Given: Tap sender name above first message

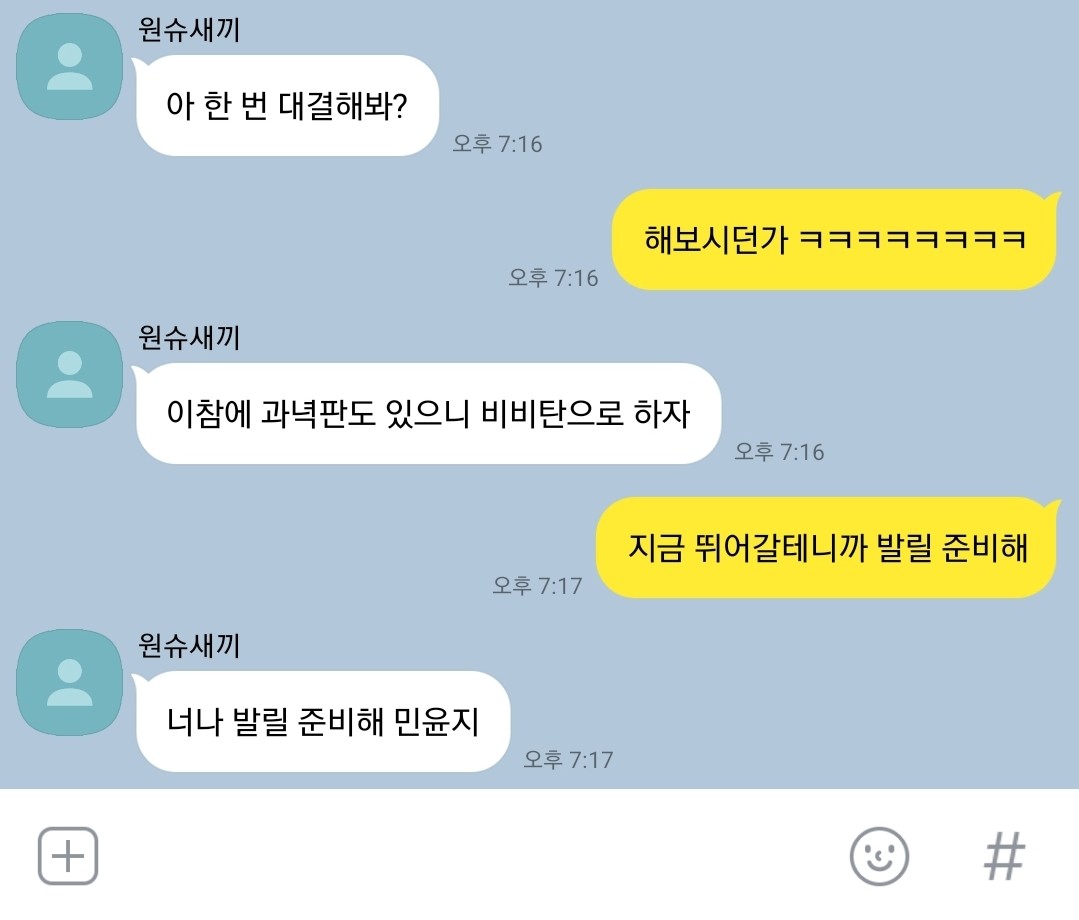Looking at the screenshot, I should pyautogui.click(x=189, y=30).
